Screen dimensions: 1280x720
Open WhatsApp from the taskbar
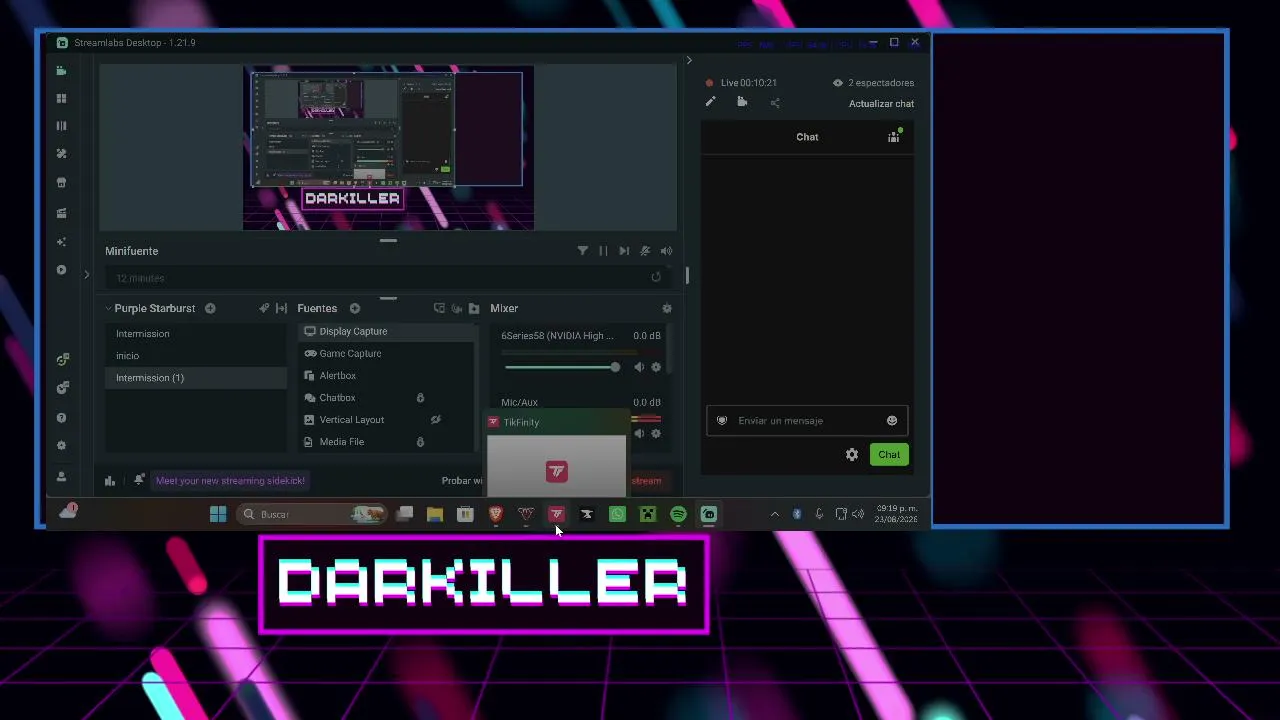pos(618,514)
